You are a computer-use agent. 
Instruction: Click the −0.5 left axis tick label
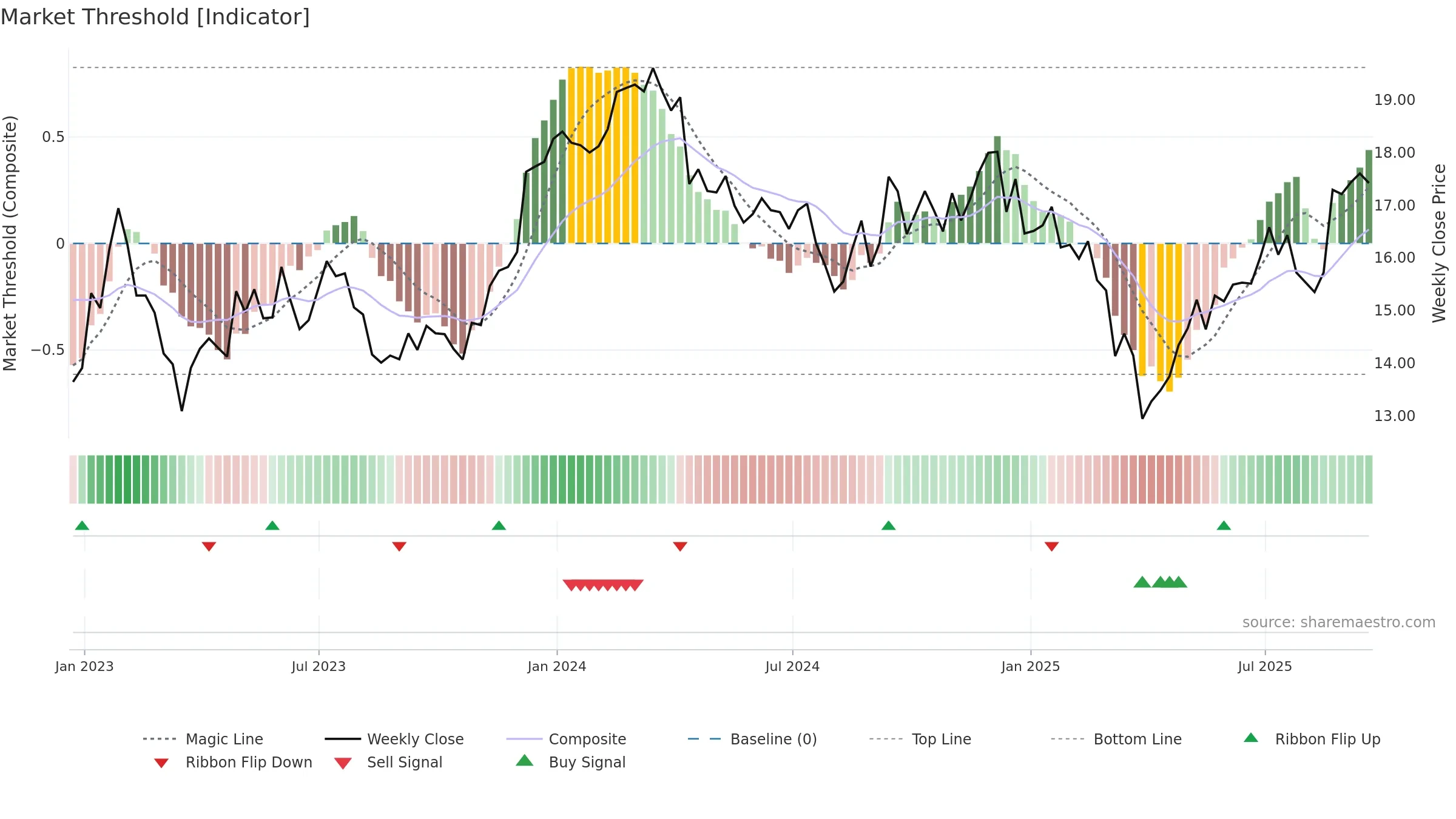(x=48, y=350)
